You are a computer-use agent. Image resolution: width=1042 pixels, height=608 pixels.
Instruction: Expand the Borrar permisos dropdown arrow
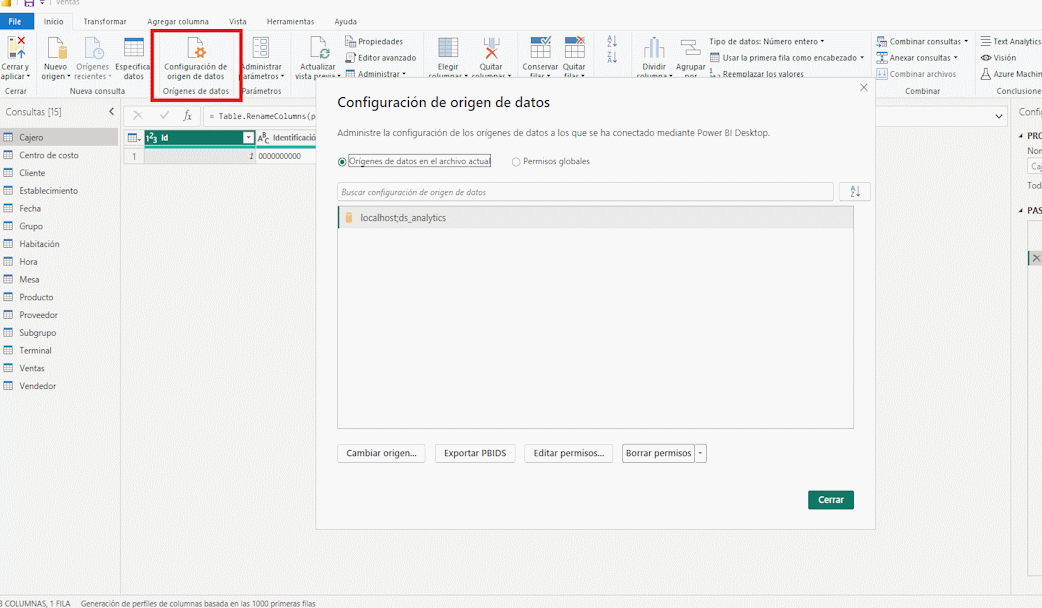(700, 453)
